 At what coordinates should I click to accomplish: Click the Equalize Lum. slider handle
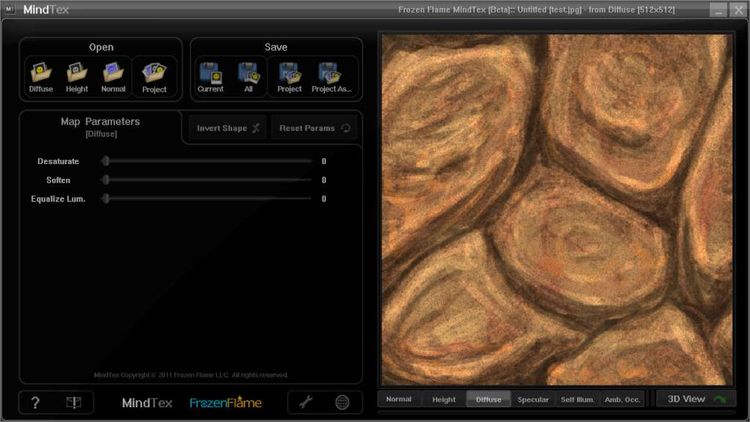(106, 199)
